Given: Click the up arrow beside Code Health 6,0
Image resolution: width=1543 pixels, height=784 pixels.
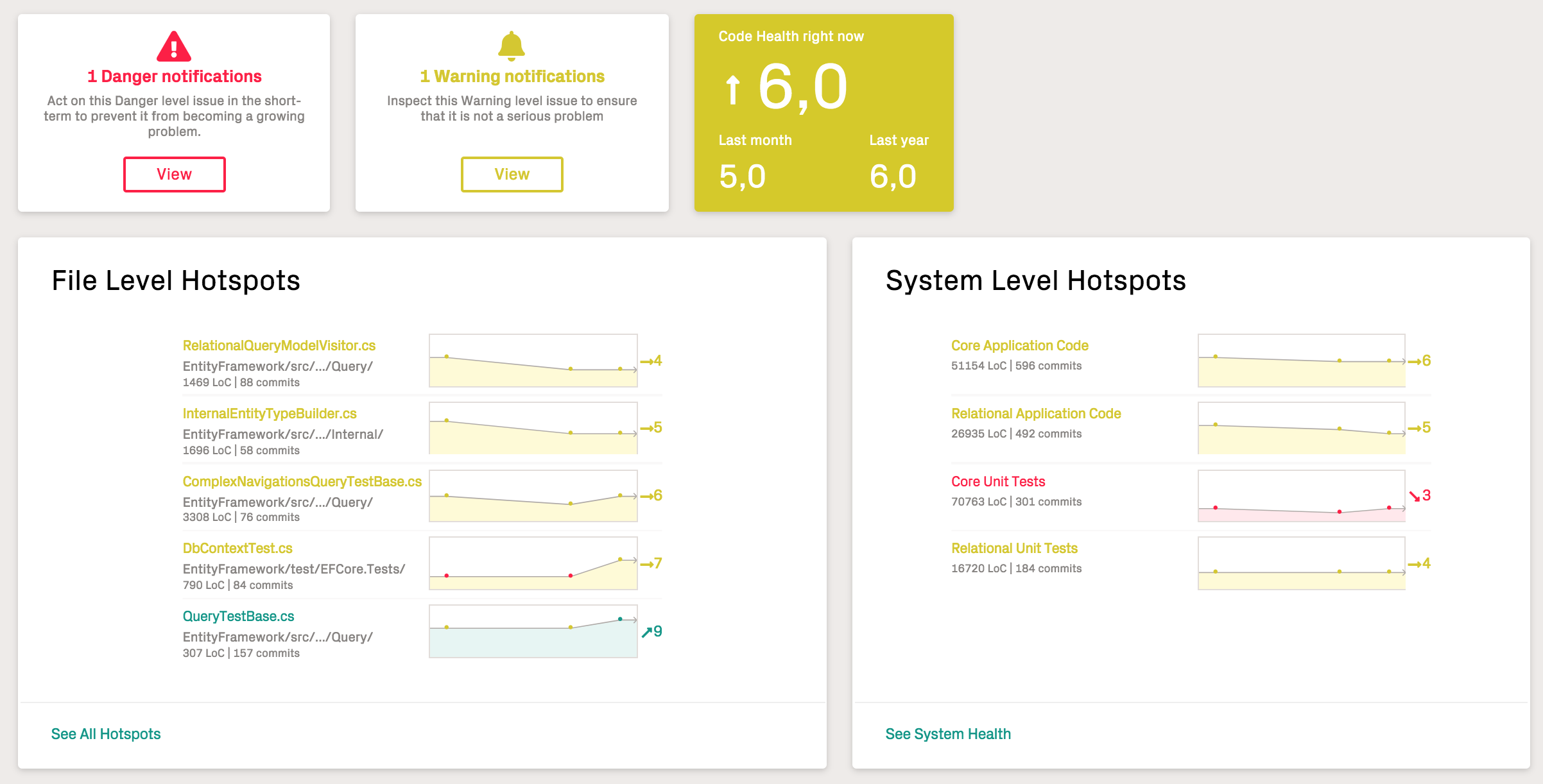Looking at the screenshot, I should 732,90.
